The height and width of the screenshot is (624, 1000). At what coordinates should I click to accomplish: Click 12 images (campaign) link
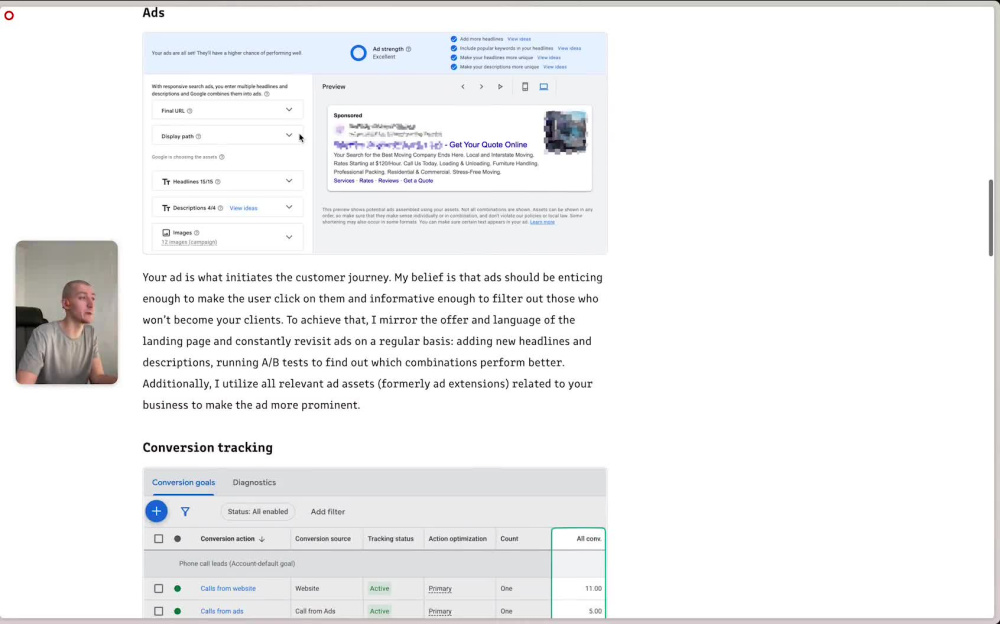(189, 242)
